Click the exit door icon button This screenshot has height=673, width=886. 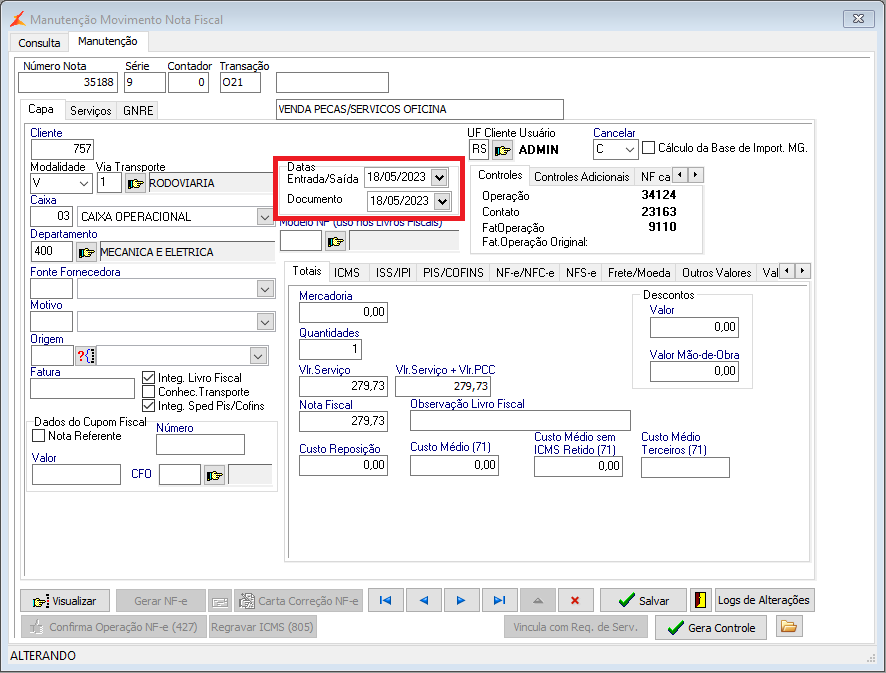pyautogui.click(x=700, y=600)
